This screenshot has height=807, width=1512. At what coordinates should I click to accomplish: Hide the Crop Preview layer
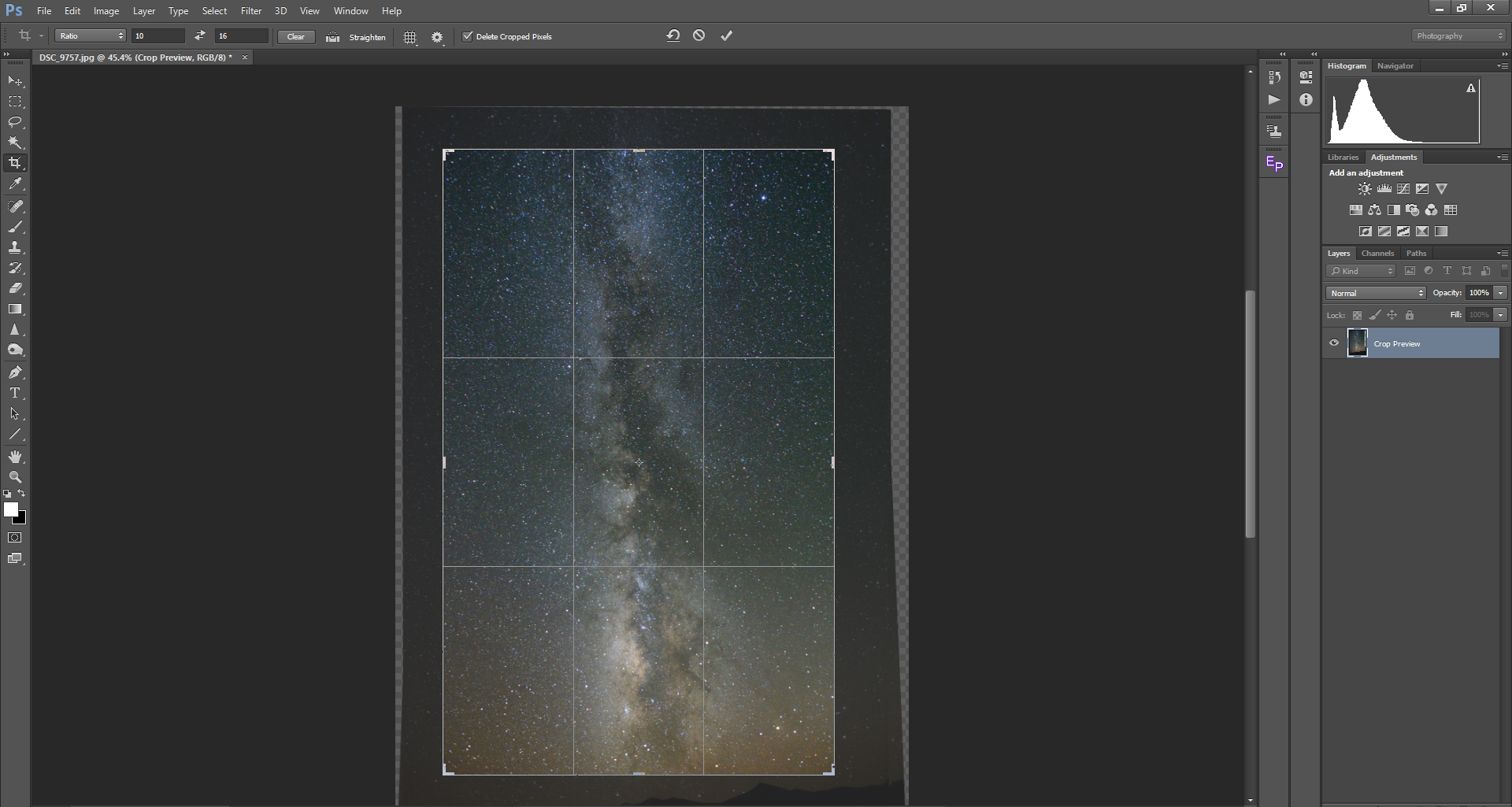point(1334,343)
